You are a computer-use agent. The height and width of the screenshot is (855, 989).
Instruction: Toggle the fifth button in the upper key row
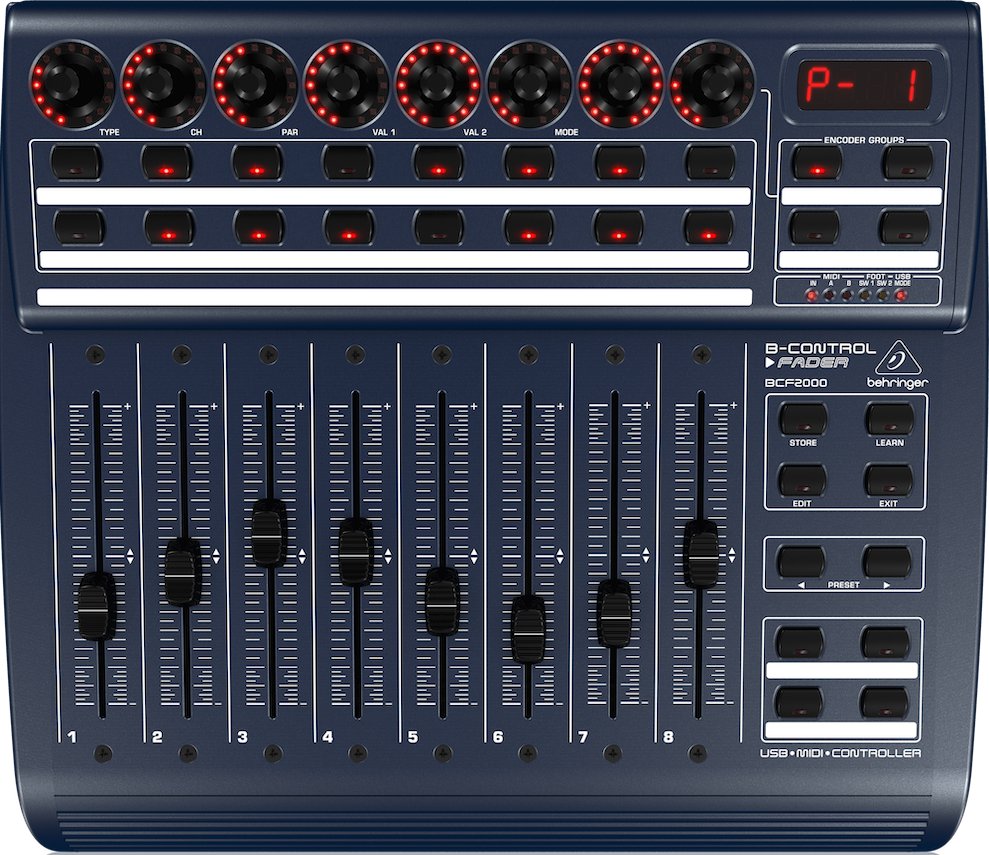tap(439, 162)
